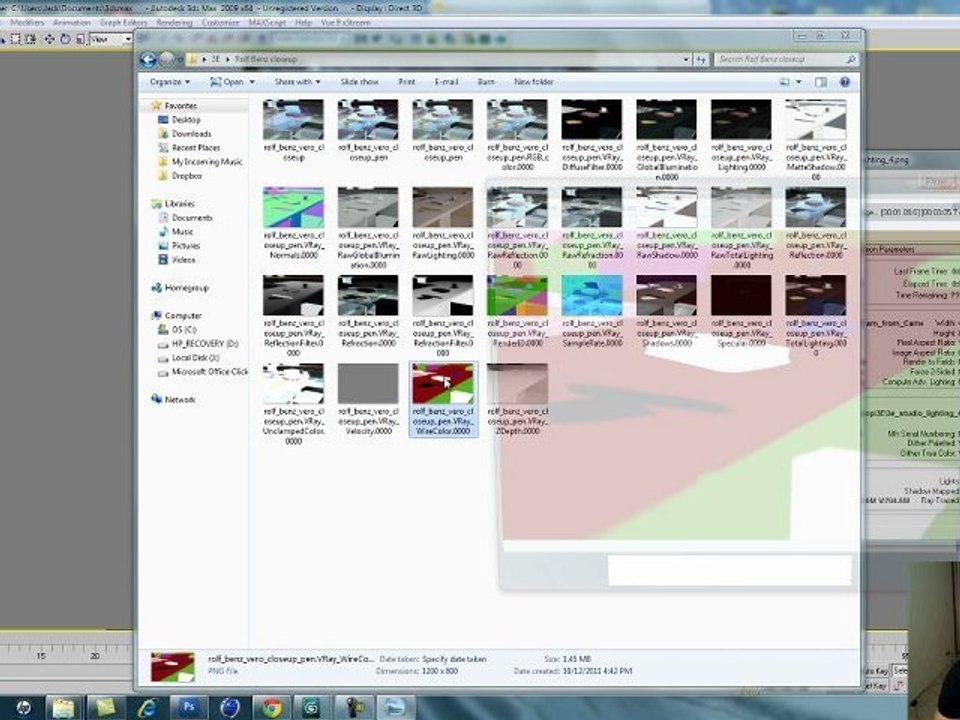Viewport: 960px width, 720px height.
Task: Click Specify date taken in details pane
Action: click(454, 659)
